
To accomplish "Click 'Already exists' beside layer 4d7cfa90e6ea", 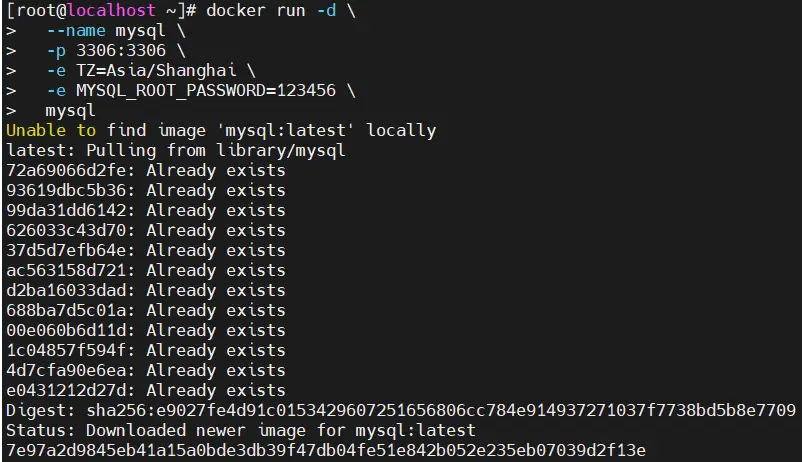I will point(215,370).
